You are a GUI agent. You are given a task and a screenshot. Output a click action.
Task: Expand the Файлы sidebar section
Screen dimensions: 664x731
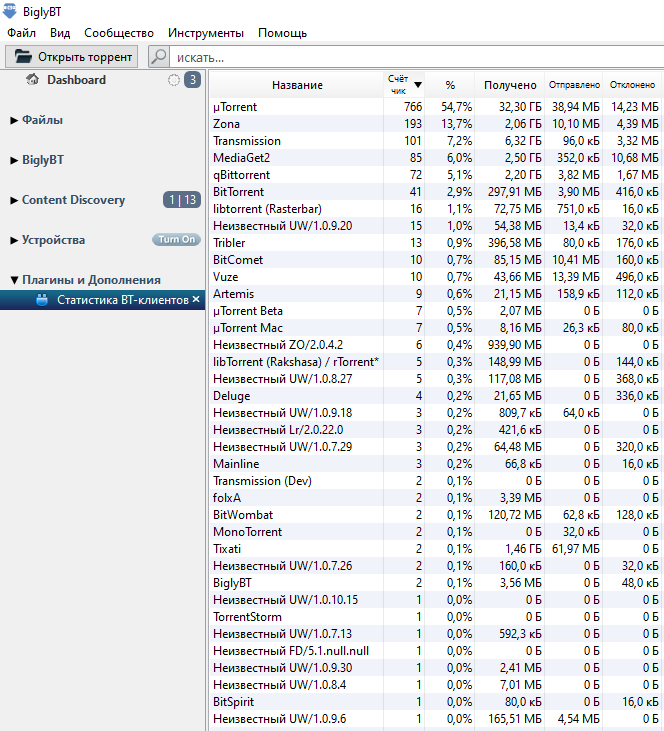click(x=14, y=120)
